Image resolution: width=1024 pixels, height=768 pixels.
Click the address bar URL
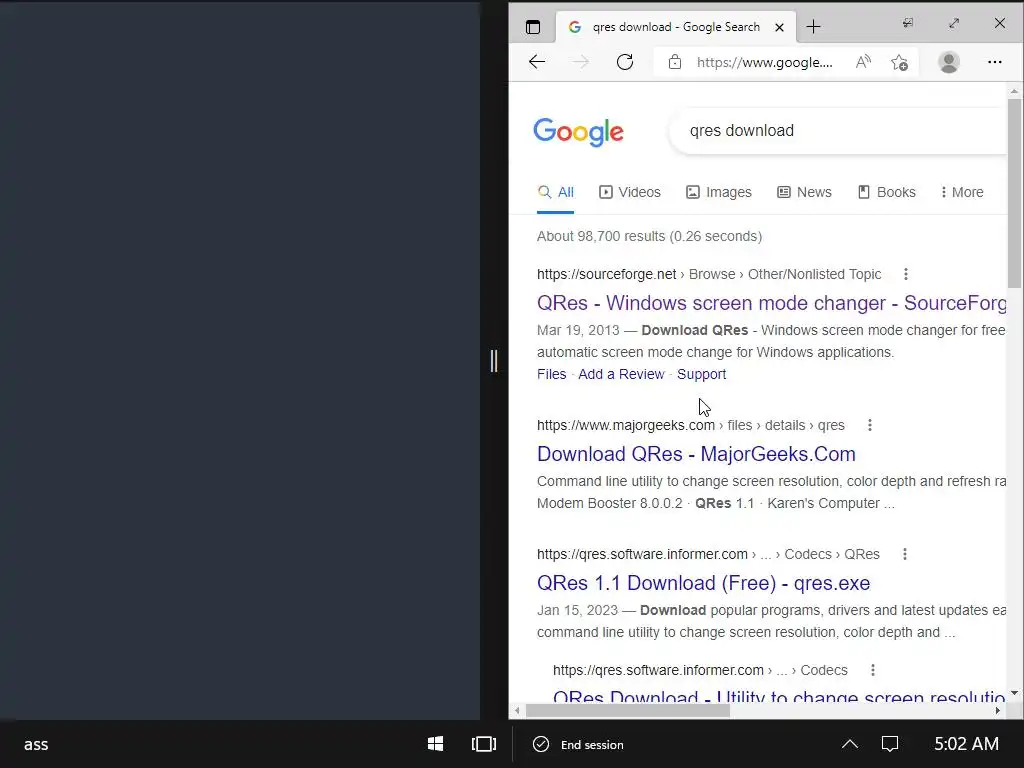764,63
